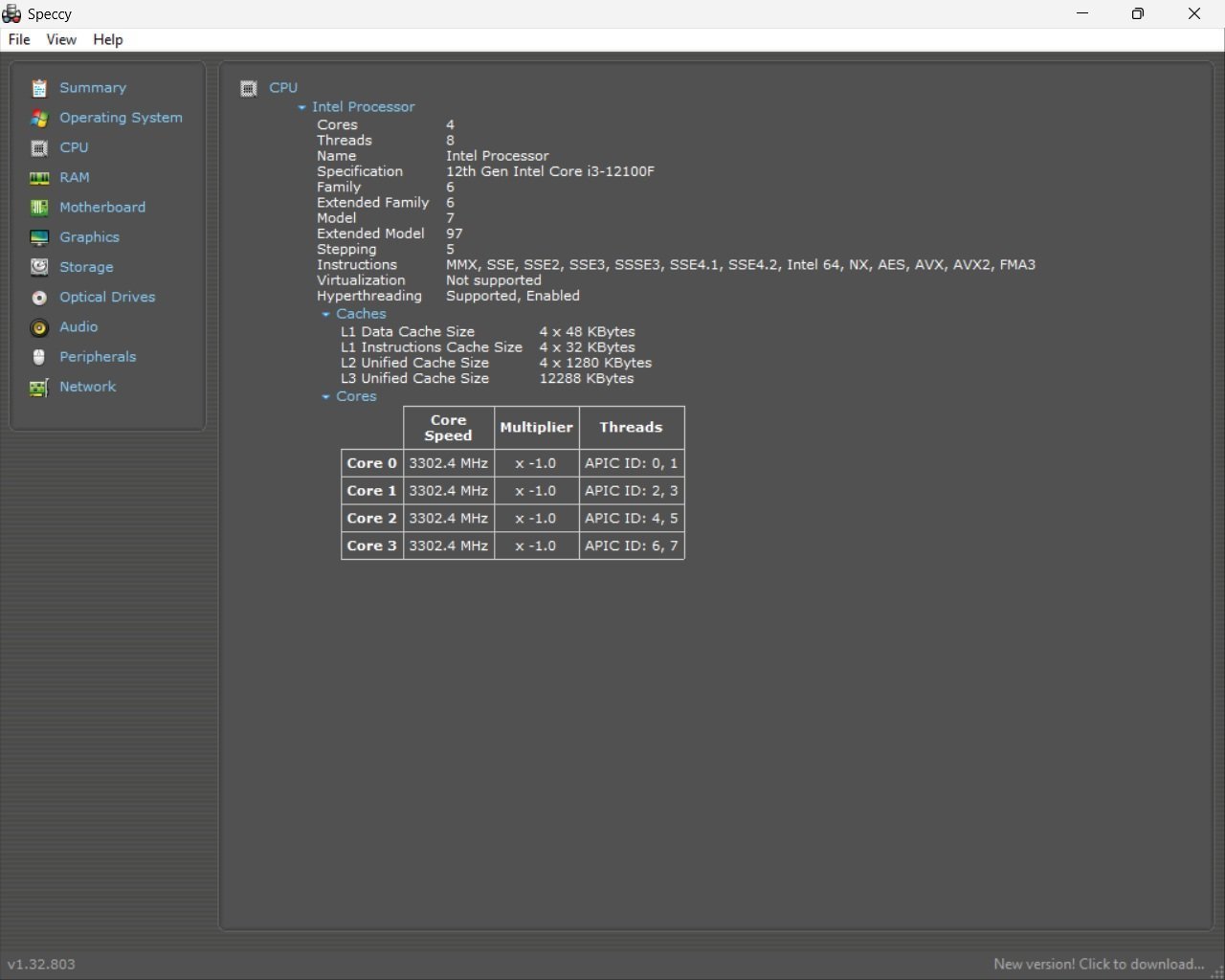Click the RAM stick icon
Image resolution: width=1225 pixels, height=980 pixels.
[39, 178]
